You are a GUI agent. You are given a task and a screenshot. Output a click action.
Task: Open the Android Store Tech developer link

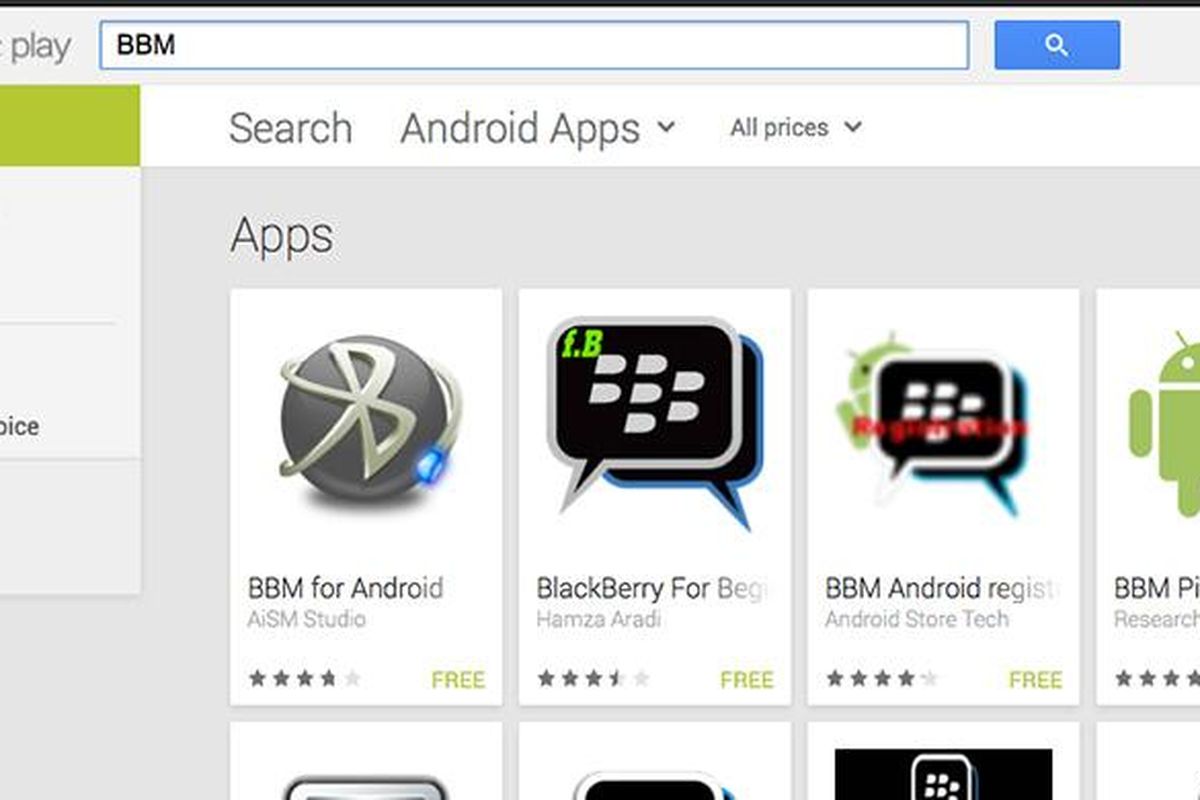(916, 619)
